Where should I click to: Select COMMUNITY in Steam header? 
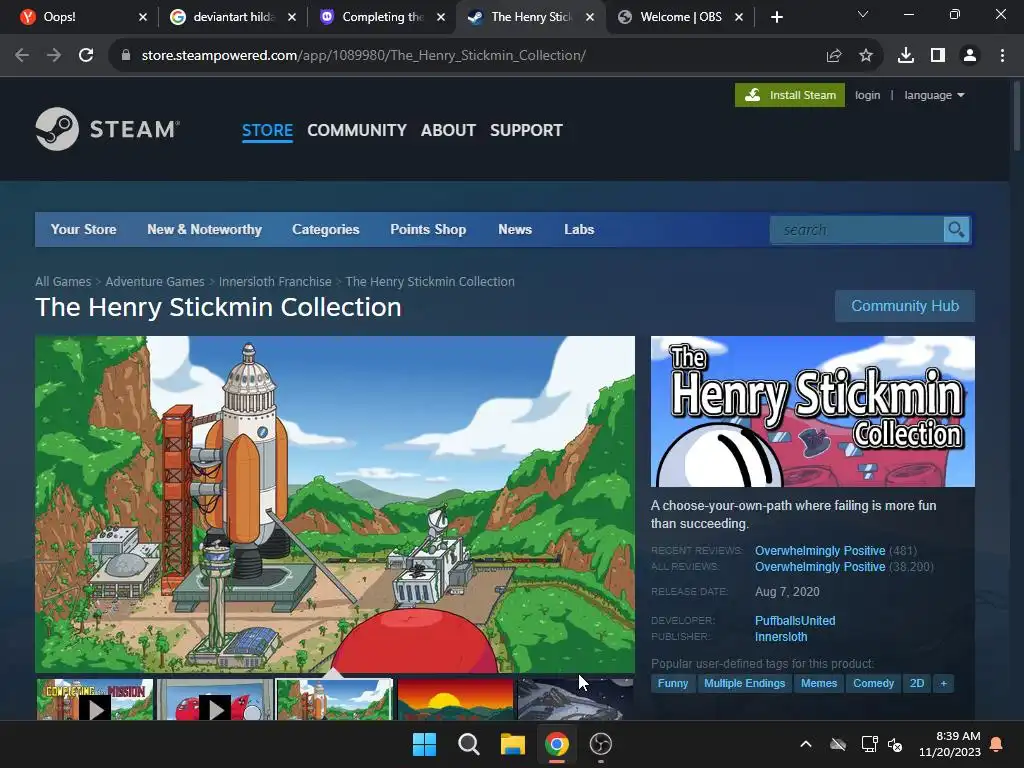(357, 131)
